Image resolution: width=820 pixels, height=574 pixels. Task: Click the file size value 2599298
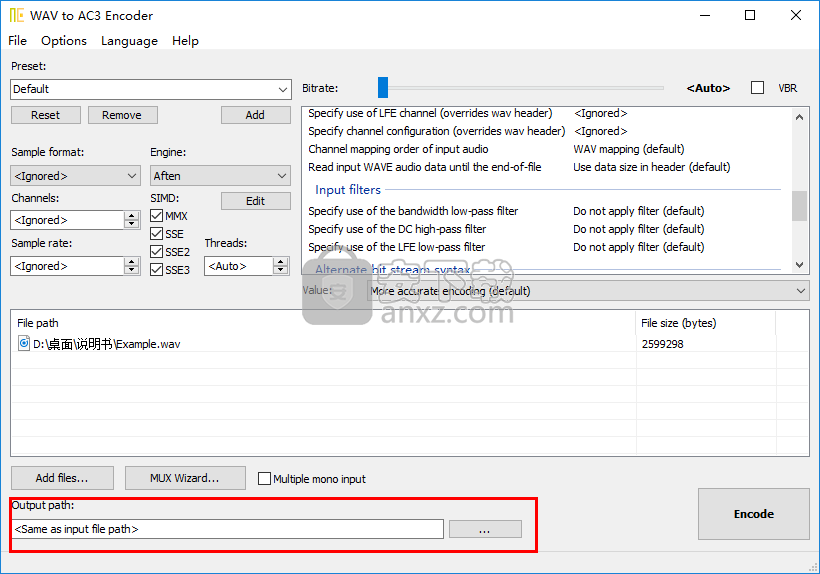coord(663,344)
